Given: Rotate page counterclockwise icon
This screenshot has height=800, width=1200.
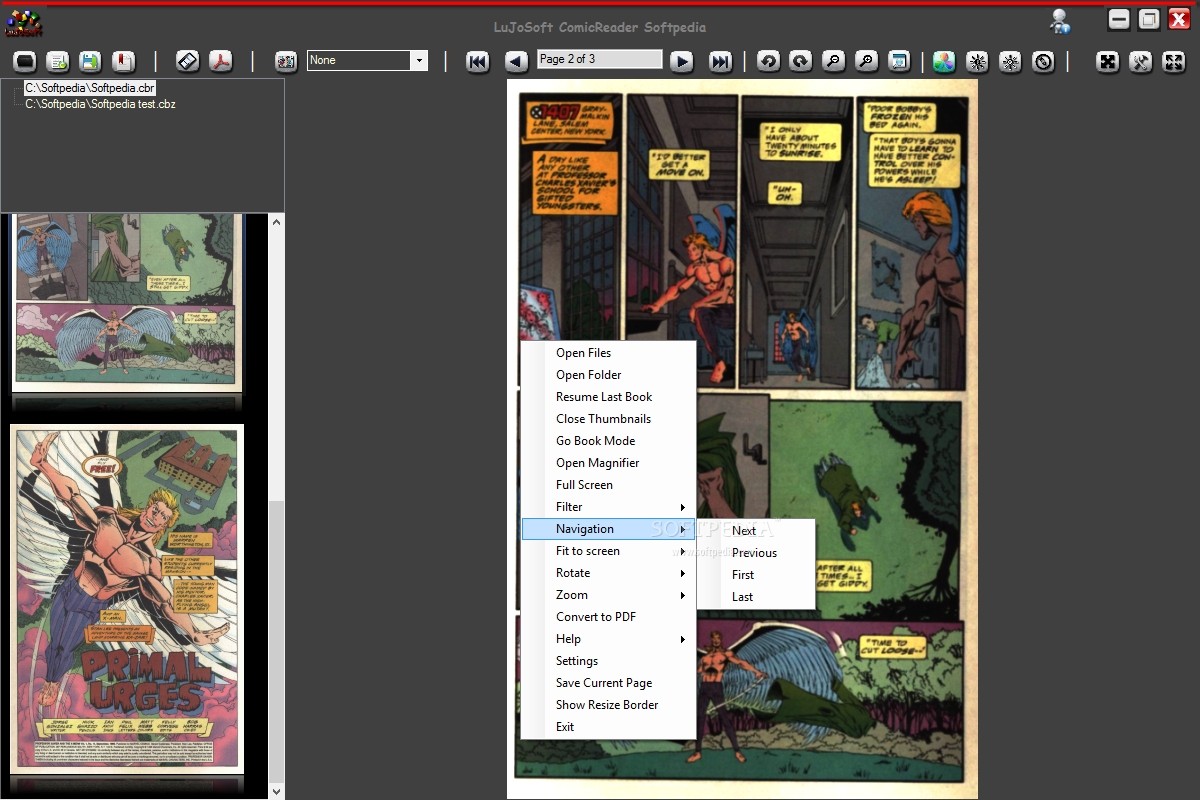Looking at the screenshot, I should coord(768,62).
